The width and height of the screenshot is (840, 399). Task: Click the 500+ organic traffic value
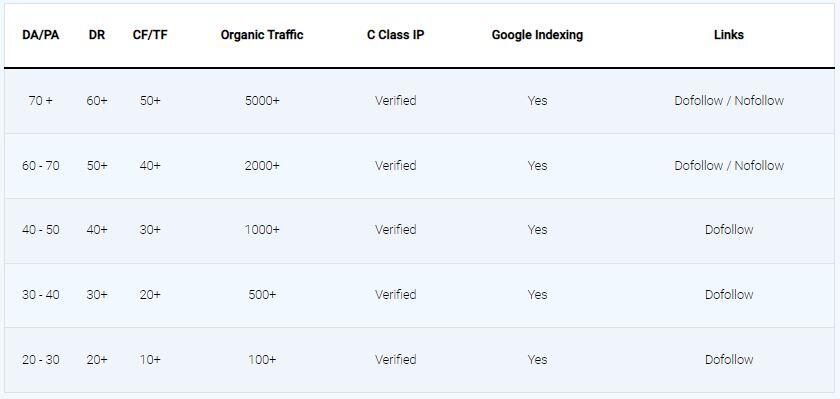coord(262,295)
